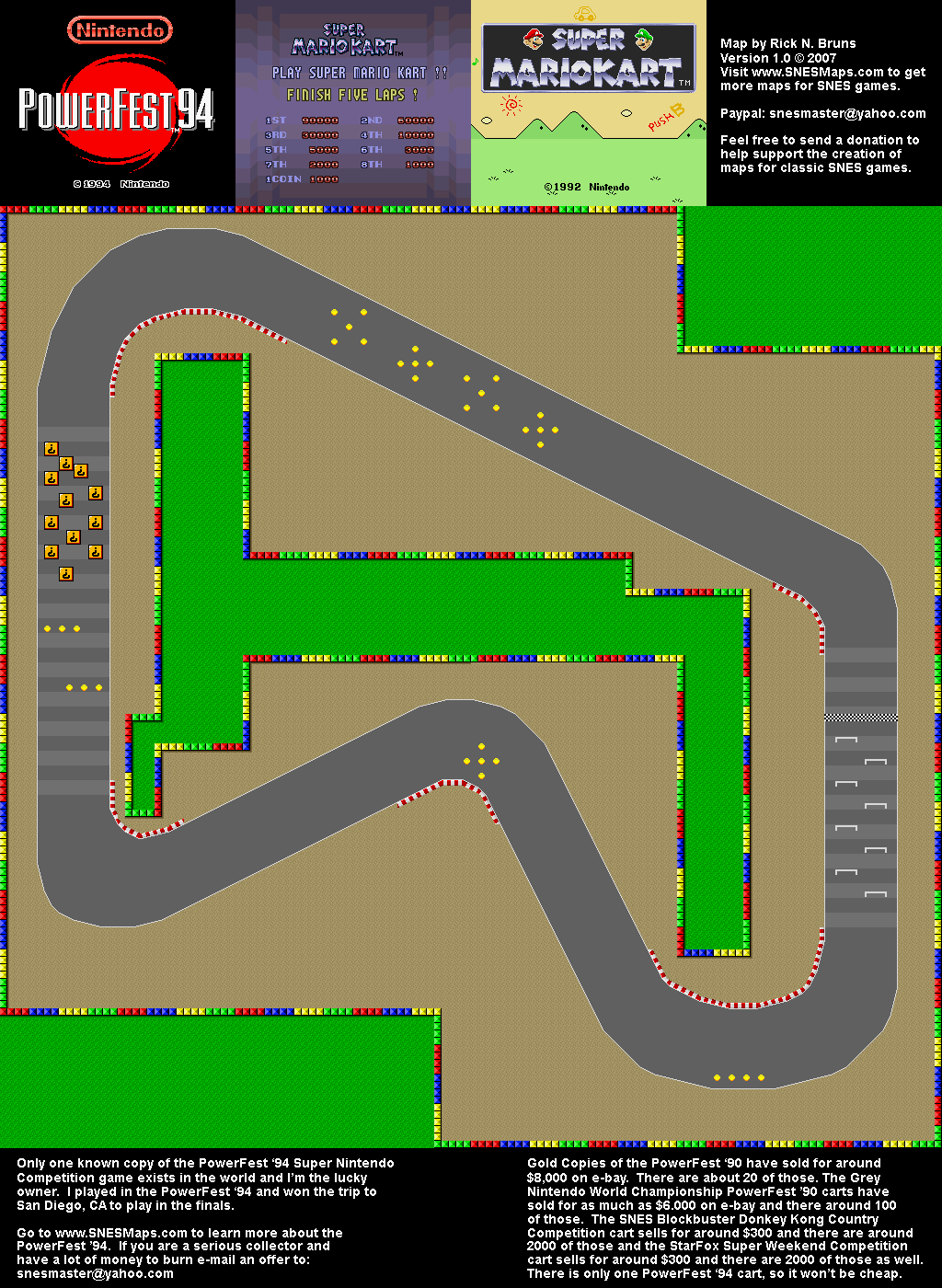Click the "Map by Rick N. Bruns" credit
942x1288 pixels.
(x=788, y=43)
